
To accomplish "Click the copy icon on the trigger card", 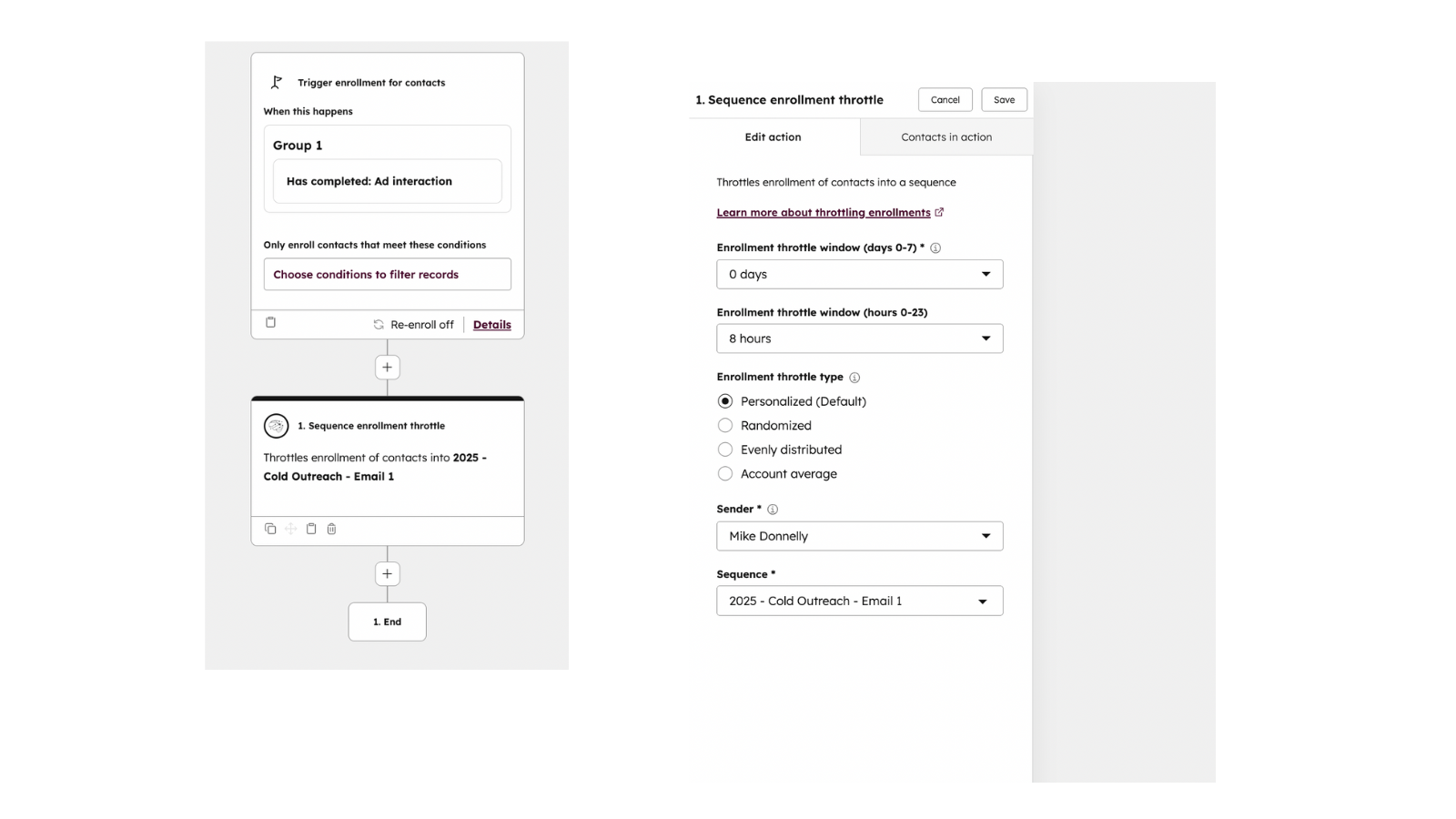I will pyautogui.click(x=270, y=322).
